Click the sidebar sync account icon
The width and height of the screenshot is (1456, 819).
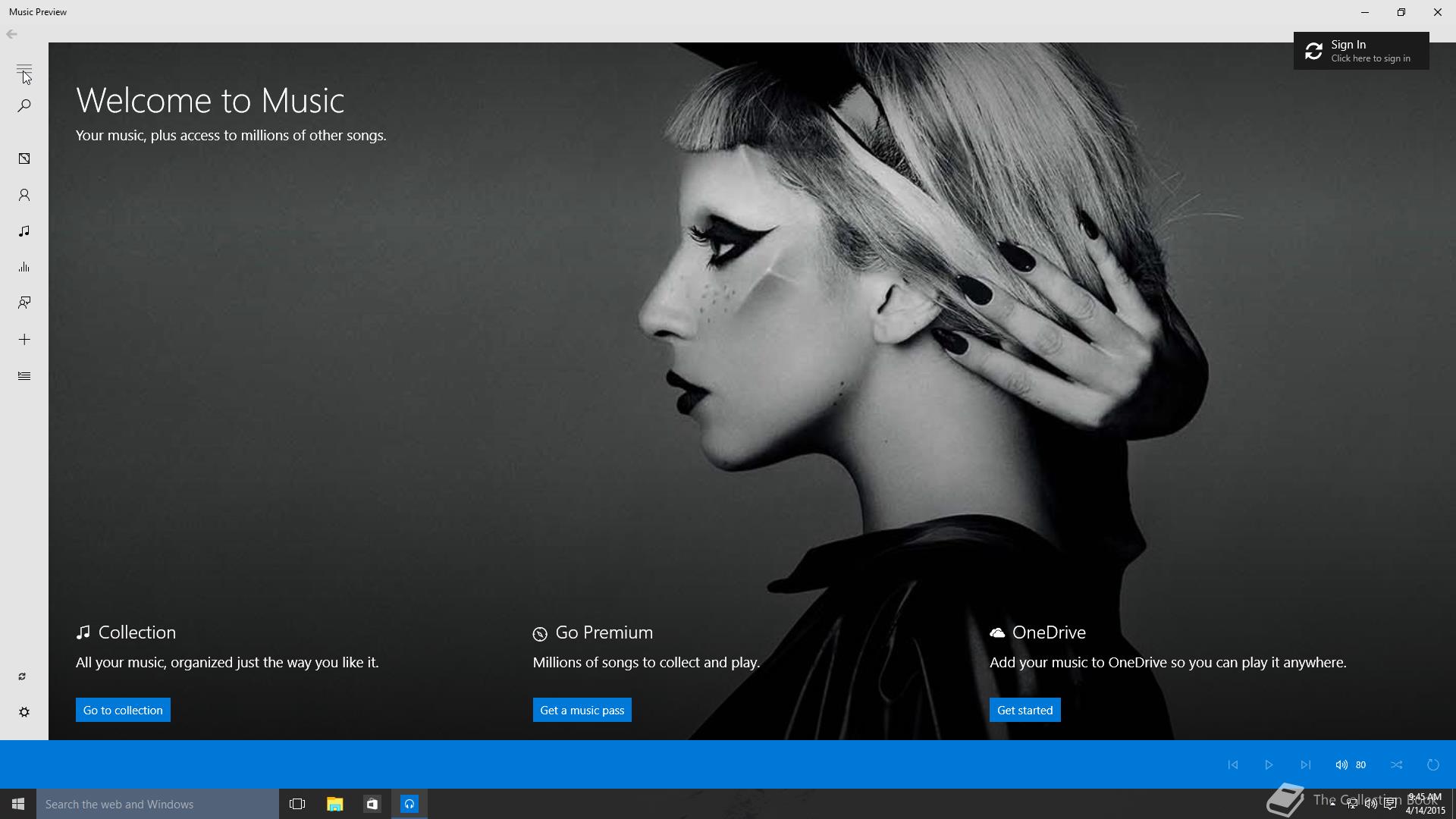[22, 676]
